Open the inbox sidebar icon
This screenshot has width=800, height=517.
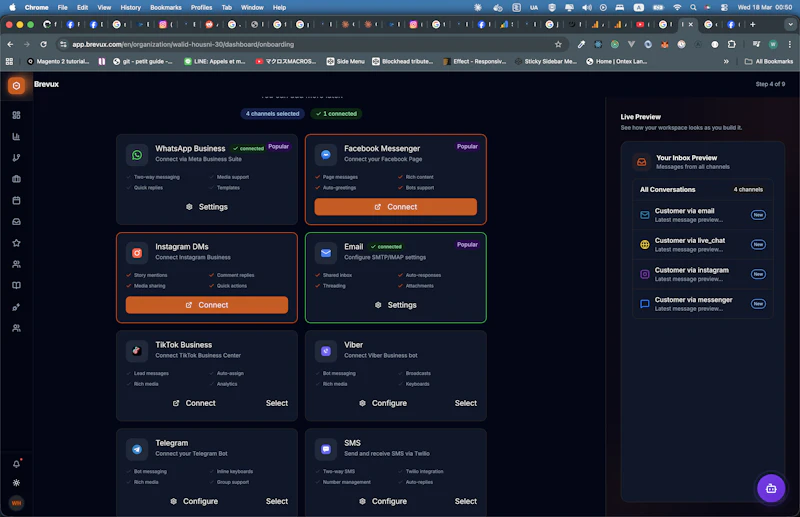(x=16, y=222)
